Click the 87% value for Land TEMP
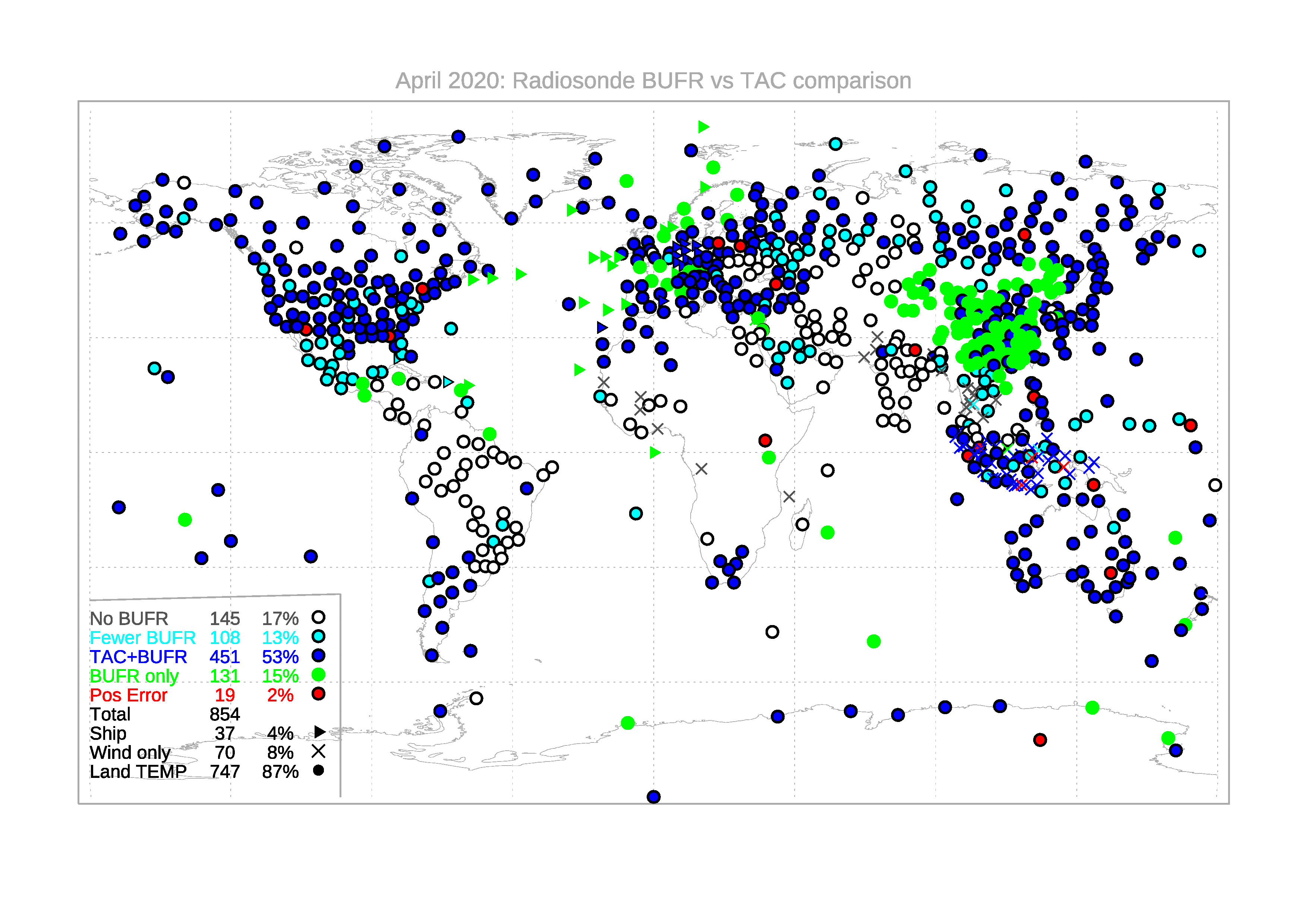 click(280, 772)
